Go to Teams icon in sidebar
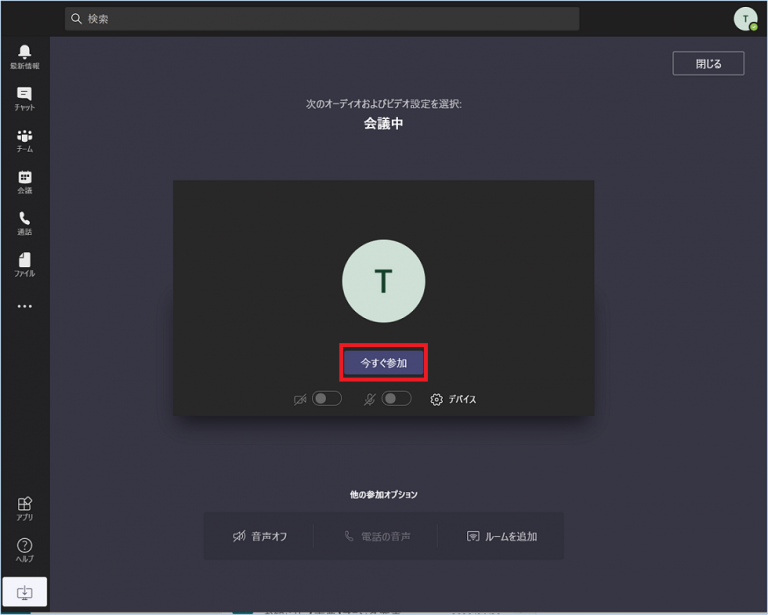The width and height of the screenshot is (768, 615). click(x=24, y=140)
